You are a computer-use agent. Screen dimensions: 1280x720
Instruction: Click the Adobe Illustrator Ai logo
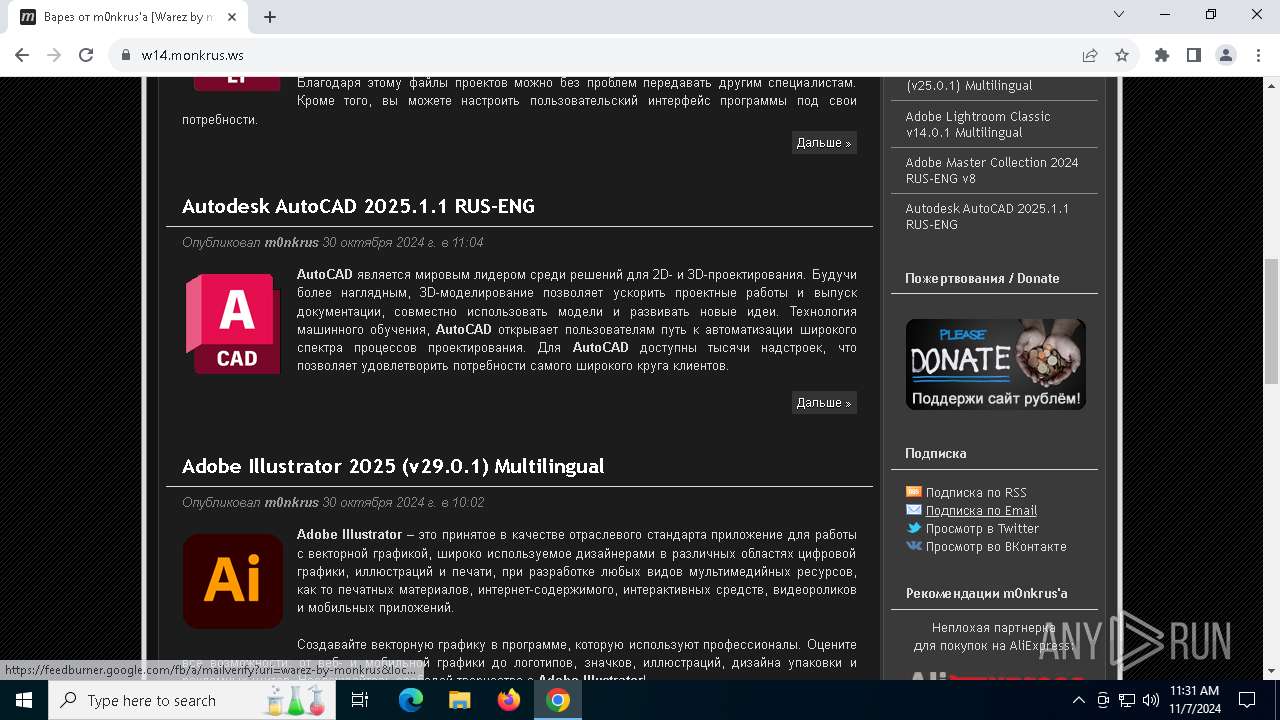pos(233,581)
